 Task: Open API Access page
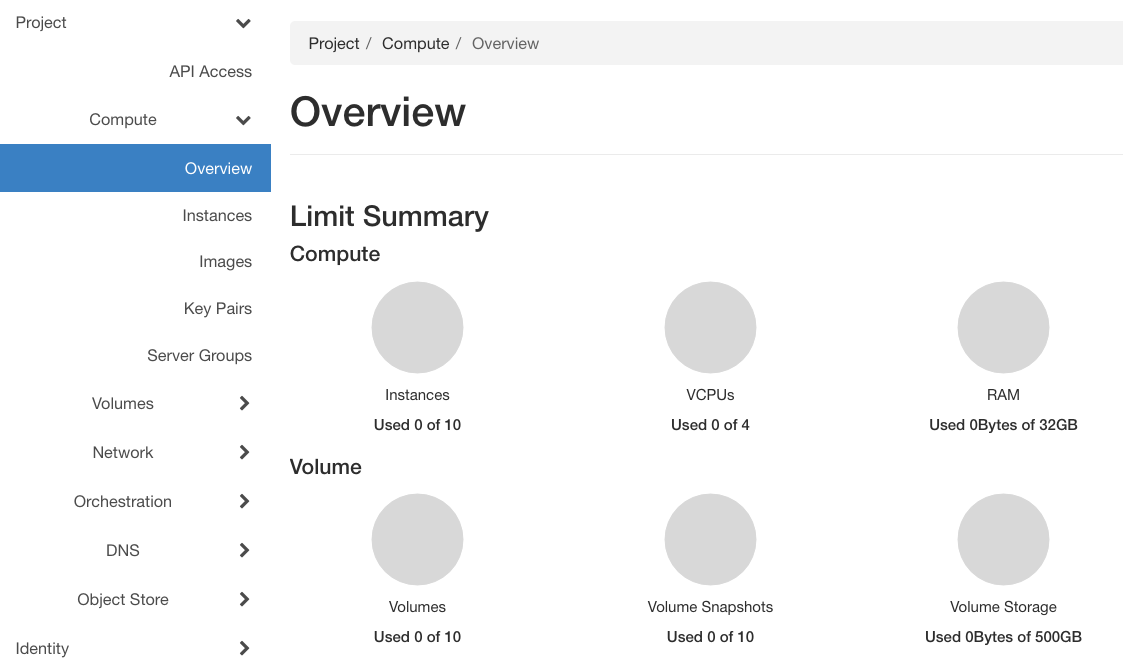tap(210, 72)
